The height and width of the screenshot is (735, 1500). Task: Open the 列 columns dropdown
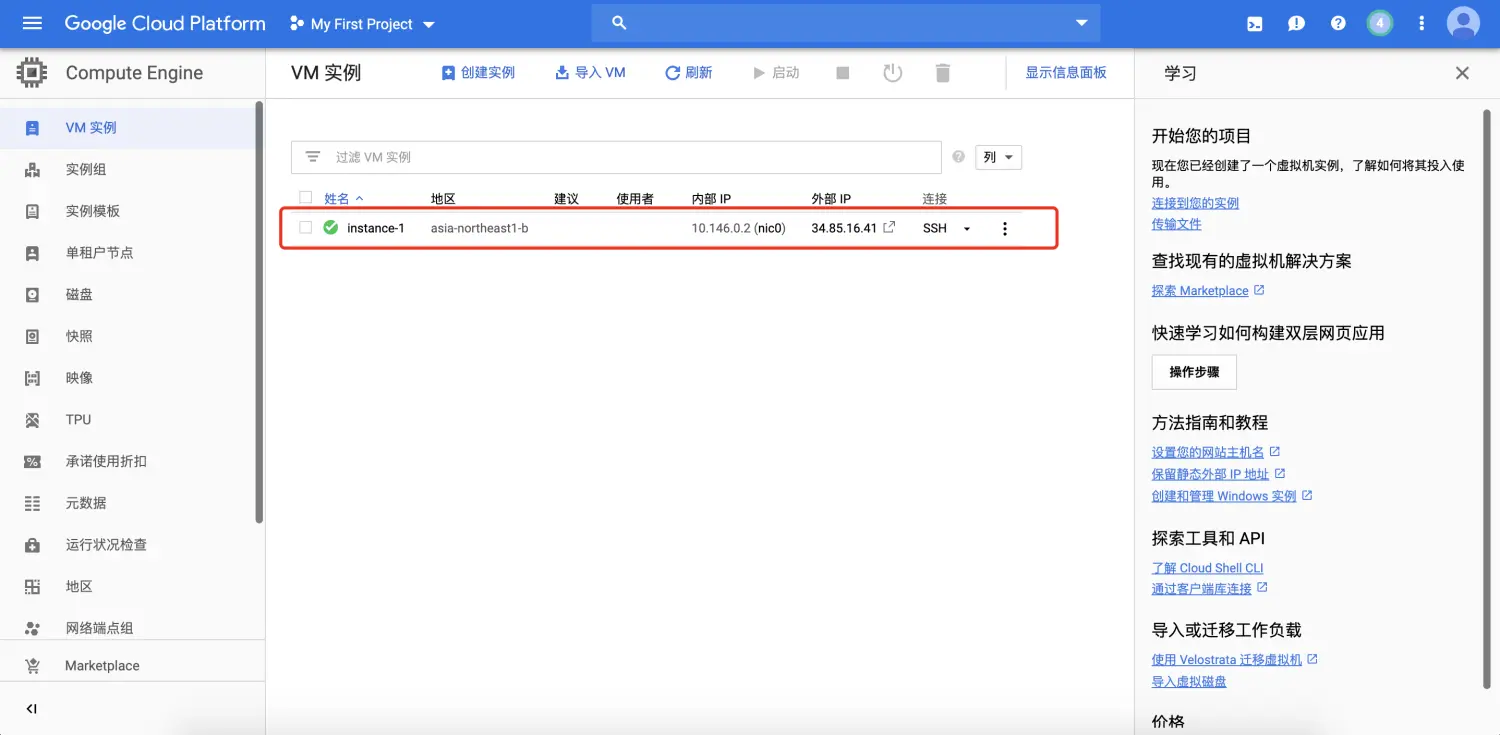point(998,157)
